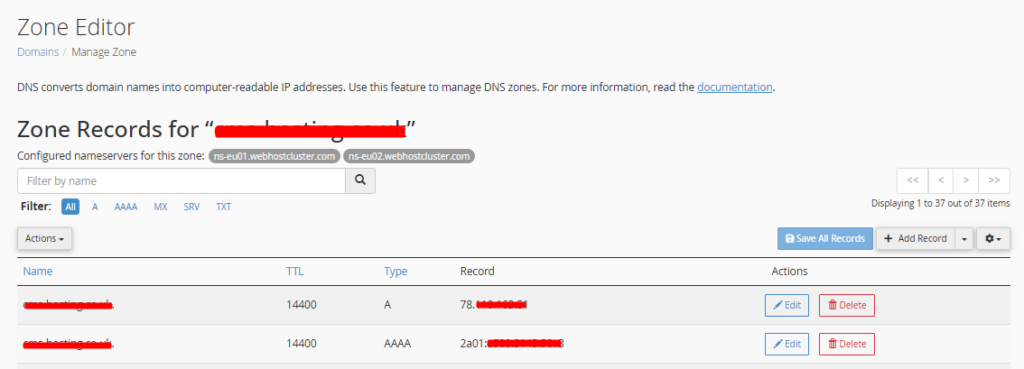The image size is (1024, 369).
Task: Jump to last page of records
Action: click(993, 180)
